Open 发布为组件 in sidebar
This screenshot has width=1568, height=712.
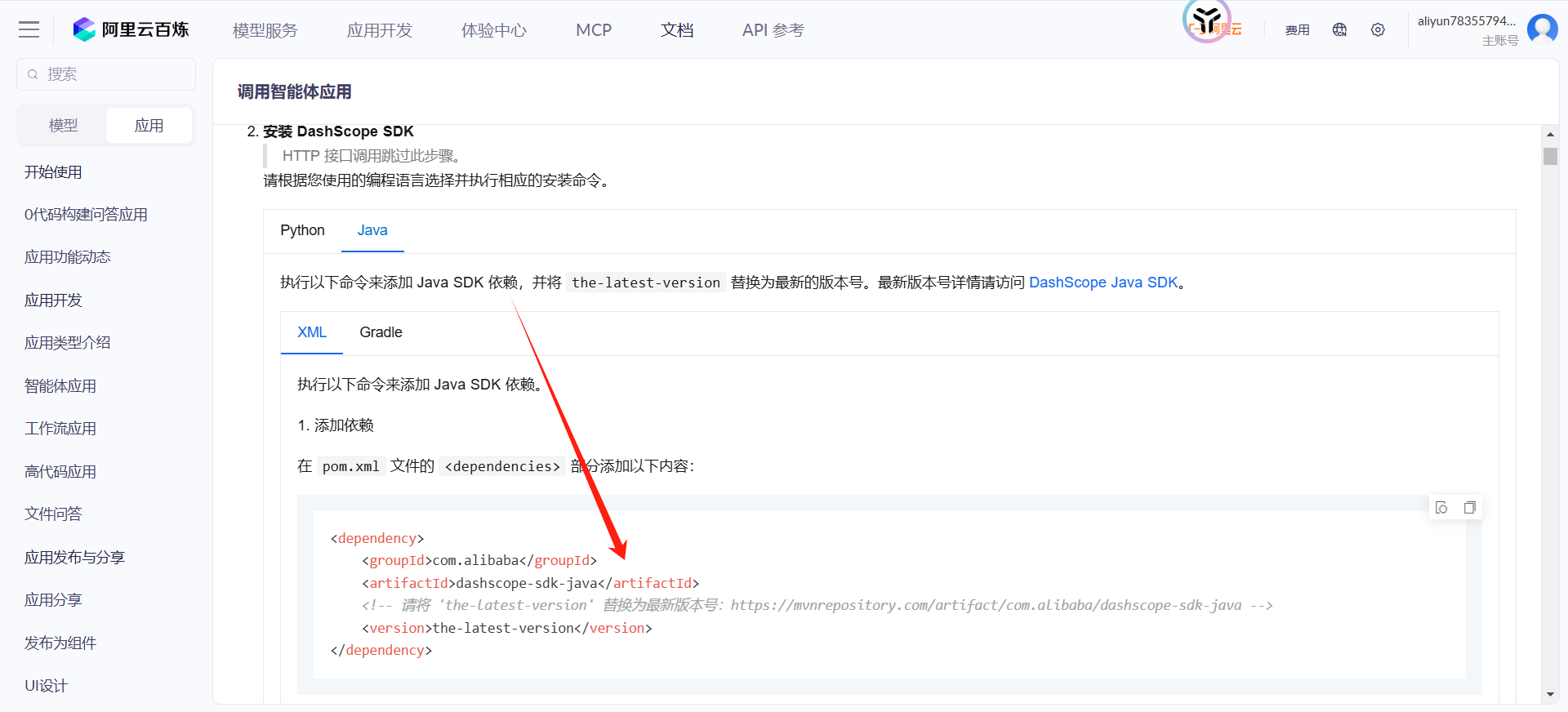[x=60, y=643]
